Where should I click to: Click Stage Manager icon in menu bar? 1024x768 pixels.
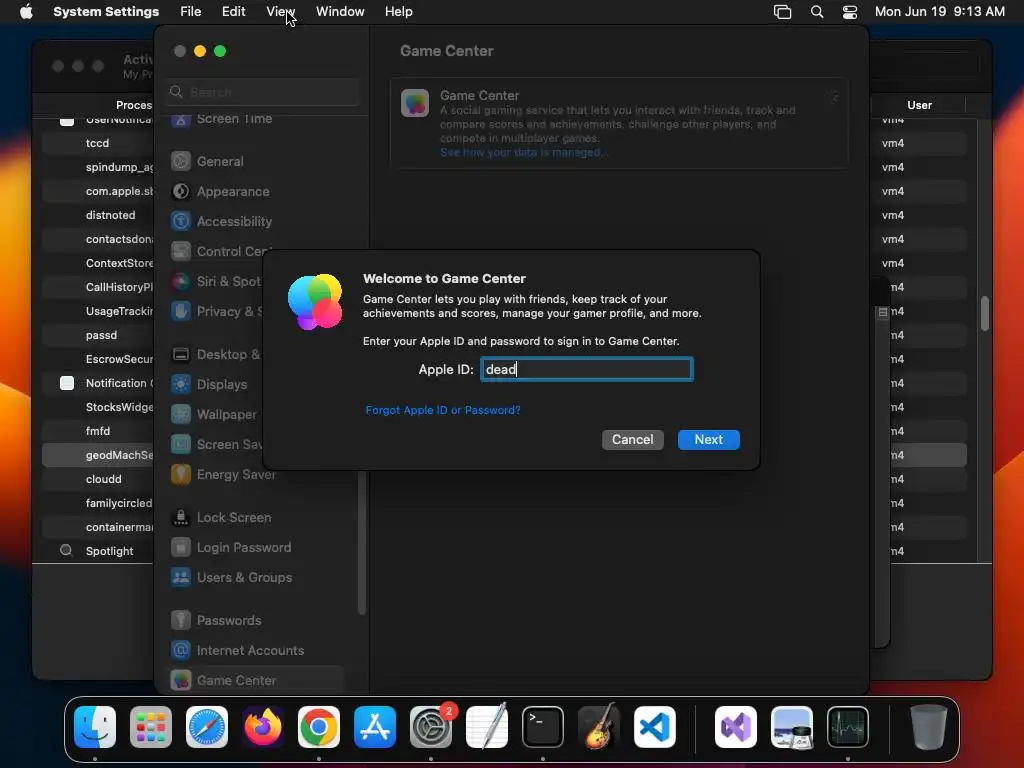point(782,12)
